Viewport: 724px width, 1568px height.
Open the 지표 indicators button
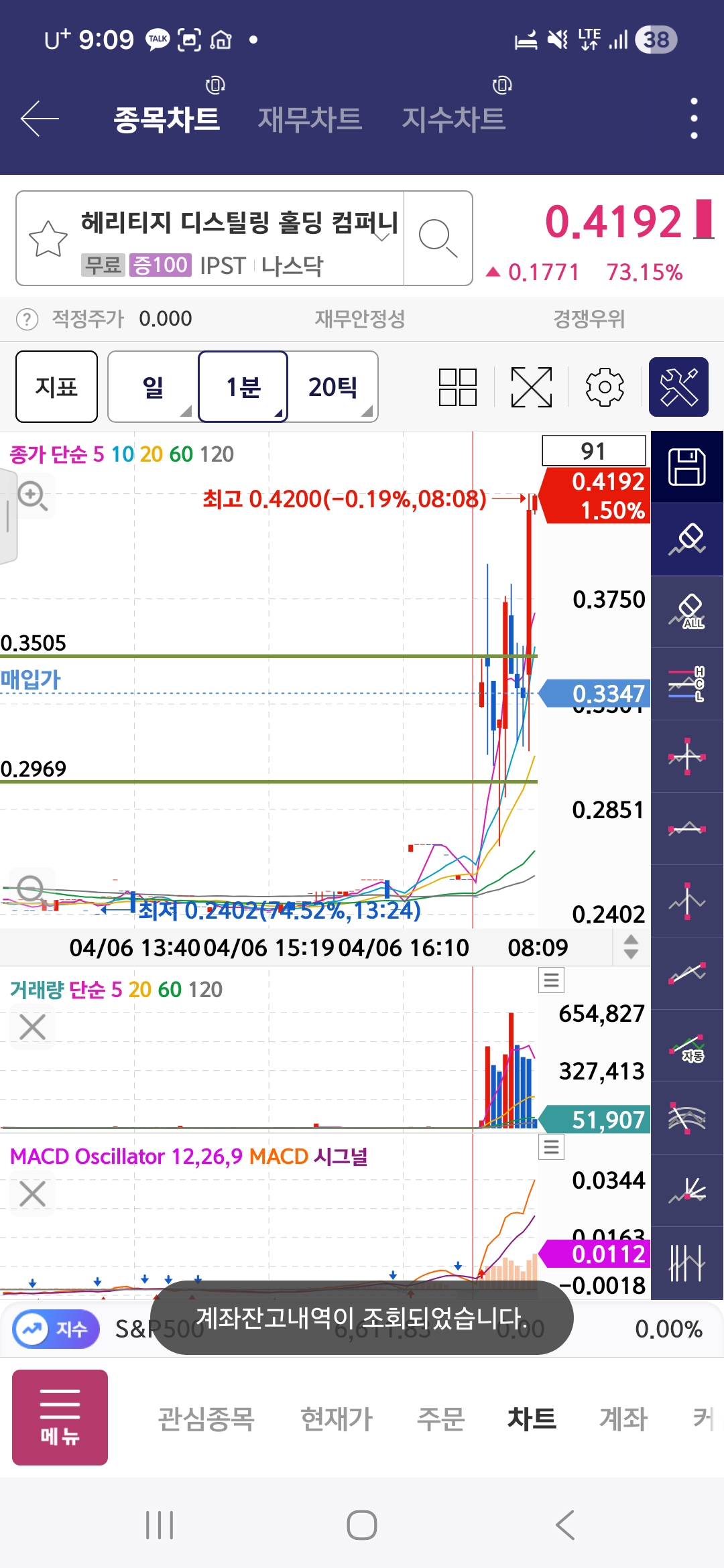coord(57,387)
